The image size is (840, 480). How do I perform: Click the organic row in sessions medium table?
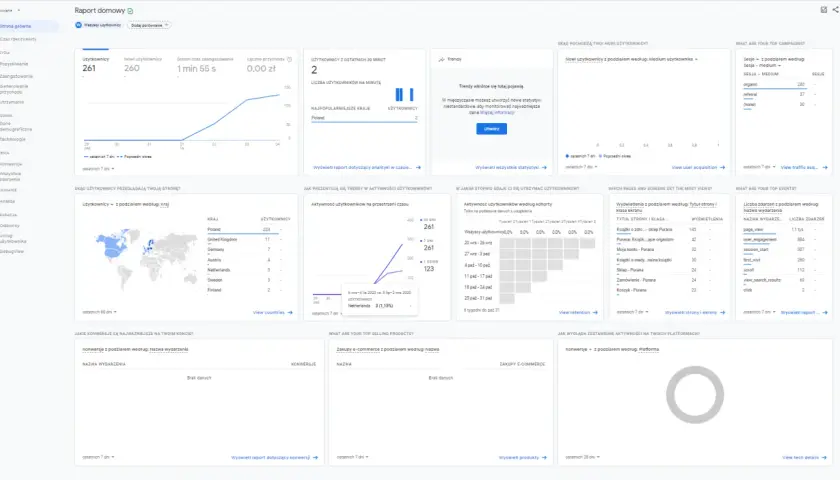point(784,85)
